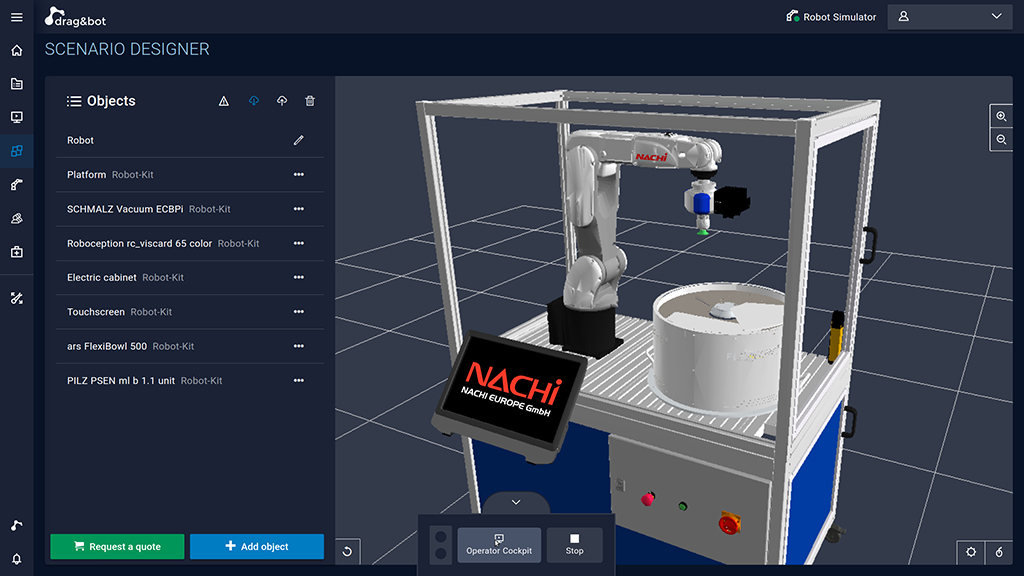Open notifications bell icon
The image size is (1024, 576).
click(17, 559)
